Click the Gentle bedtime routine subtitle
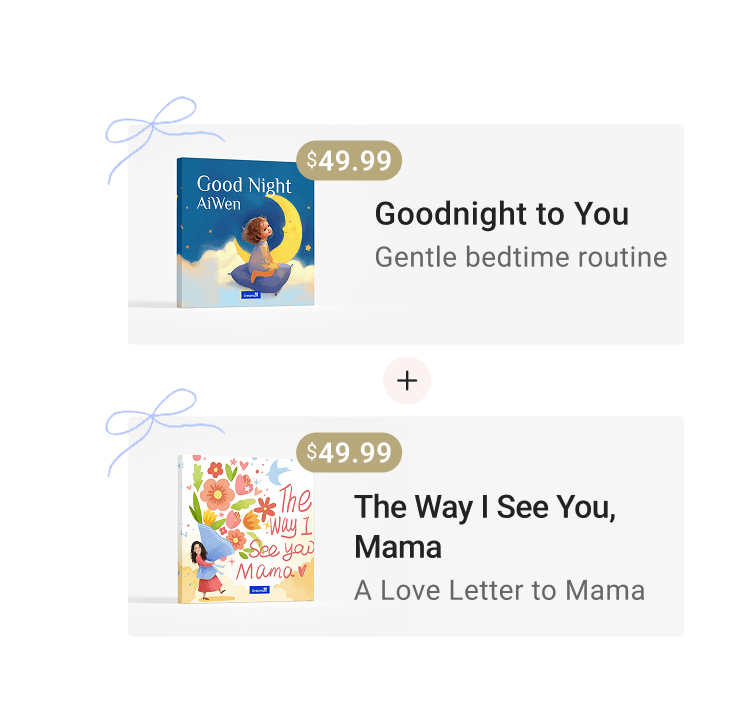This screenshot has width=751, height=709. point(521,257)
